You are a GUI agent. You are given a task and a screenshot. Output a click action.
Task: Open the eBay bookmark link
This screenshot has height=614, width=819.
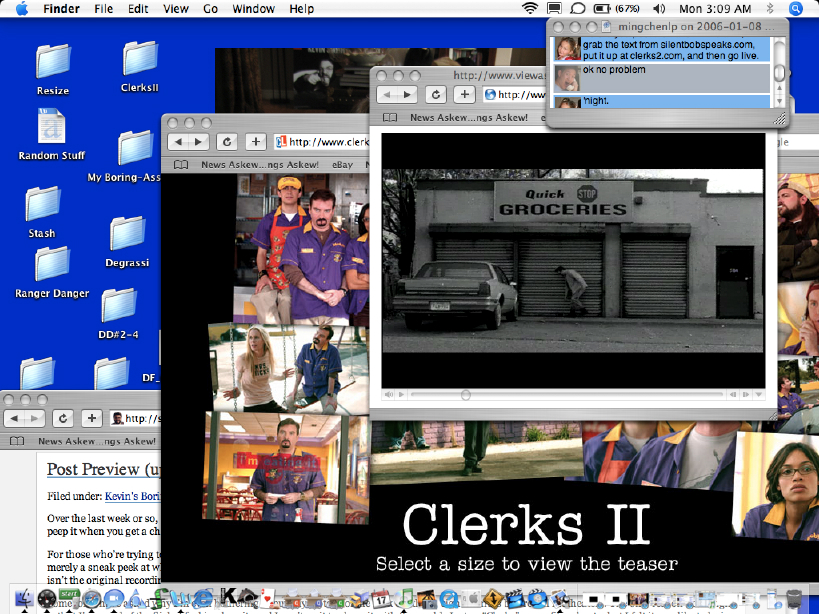click(343, 164)
